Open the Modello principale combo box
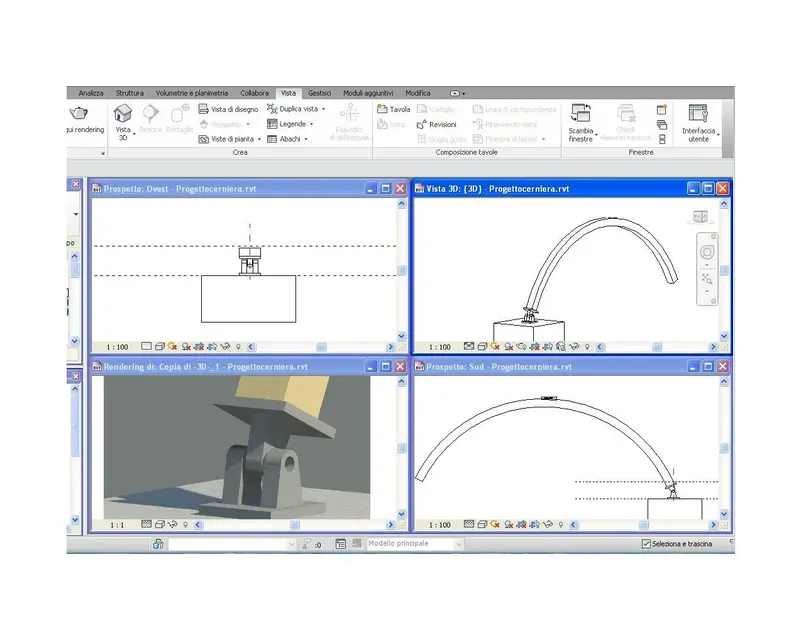801x640 pixels. (415, 544)
